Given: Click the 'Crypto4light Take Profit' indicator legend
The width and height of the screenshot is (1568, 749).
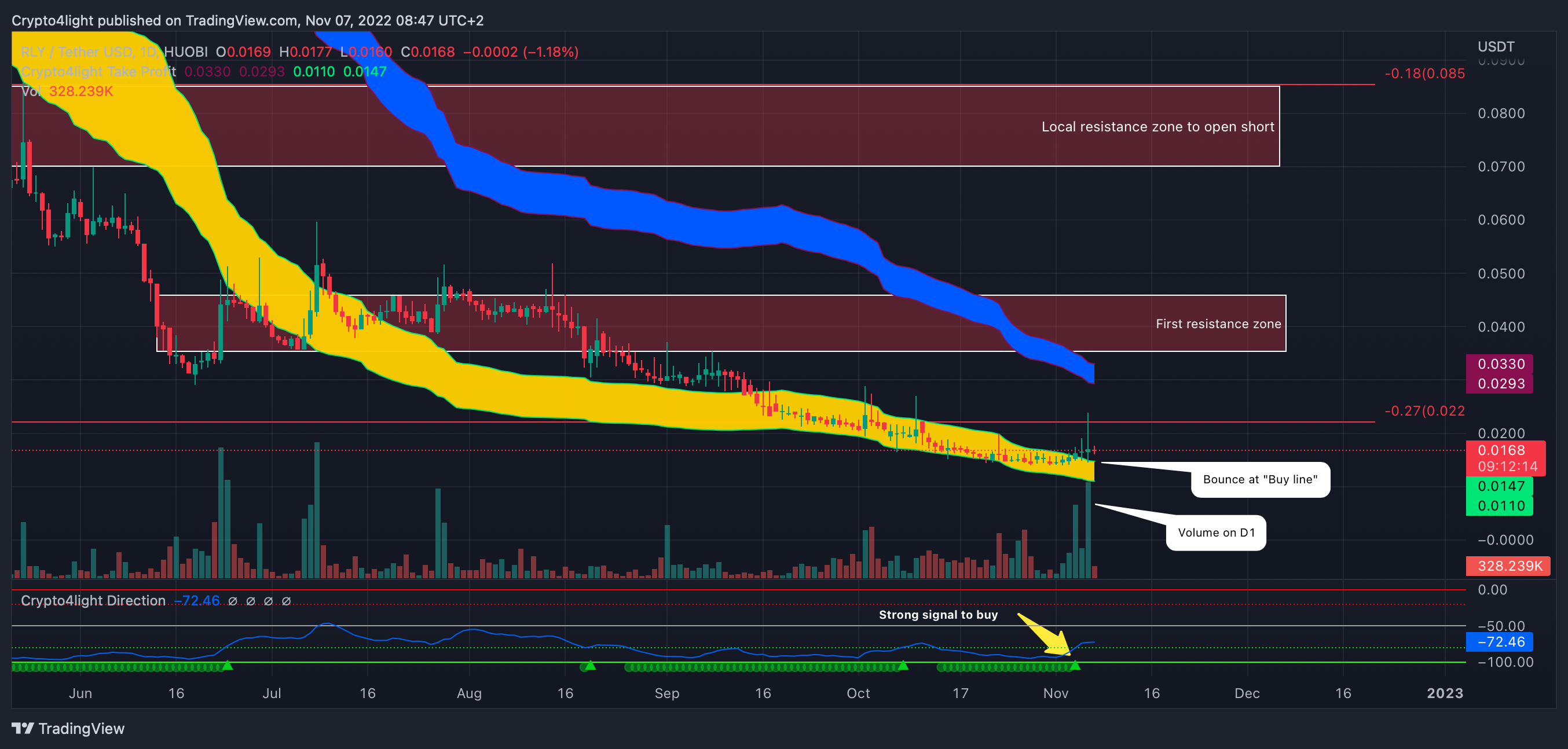Looking at the screenshot, I should [x=98, y=72].
